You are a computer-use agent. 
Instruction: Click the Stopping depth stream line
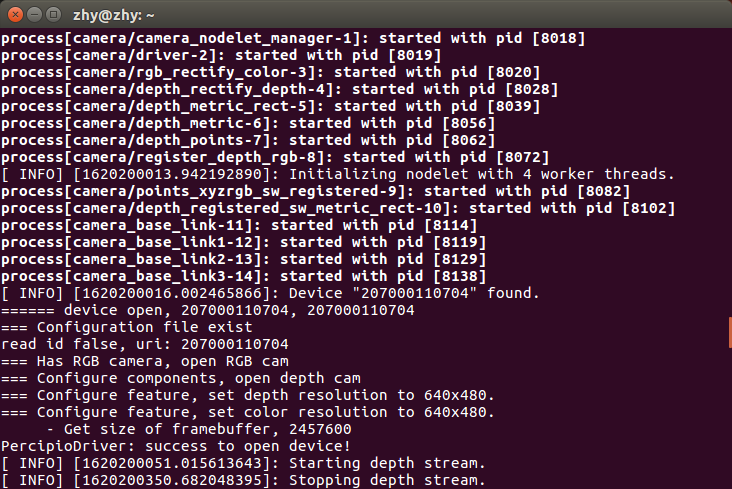coord(243,480)
